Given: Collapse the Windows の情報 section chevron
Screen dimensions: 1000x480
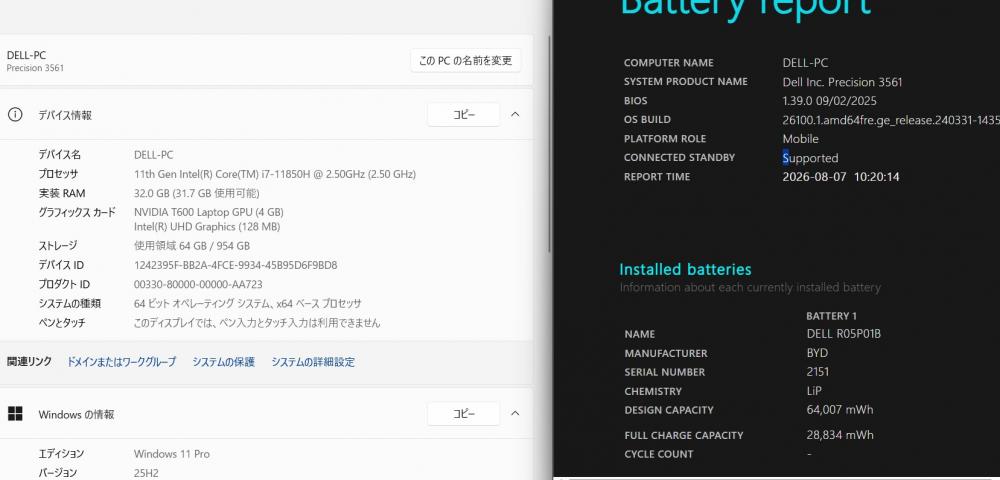Looking at the screenshot, I should 515,414.
